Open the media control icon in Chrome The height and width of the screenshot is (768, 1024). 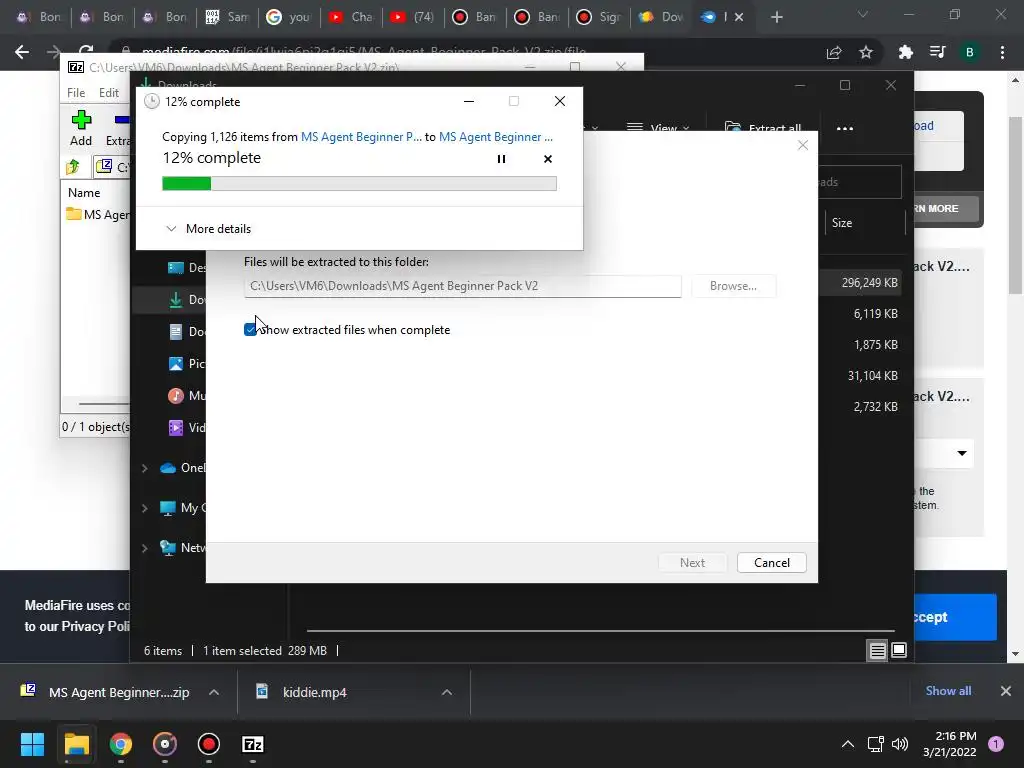coord(937,52)
